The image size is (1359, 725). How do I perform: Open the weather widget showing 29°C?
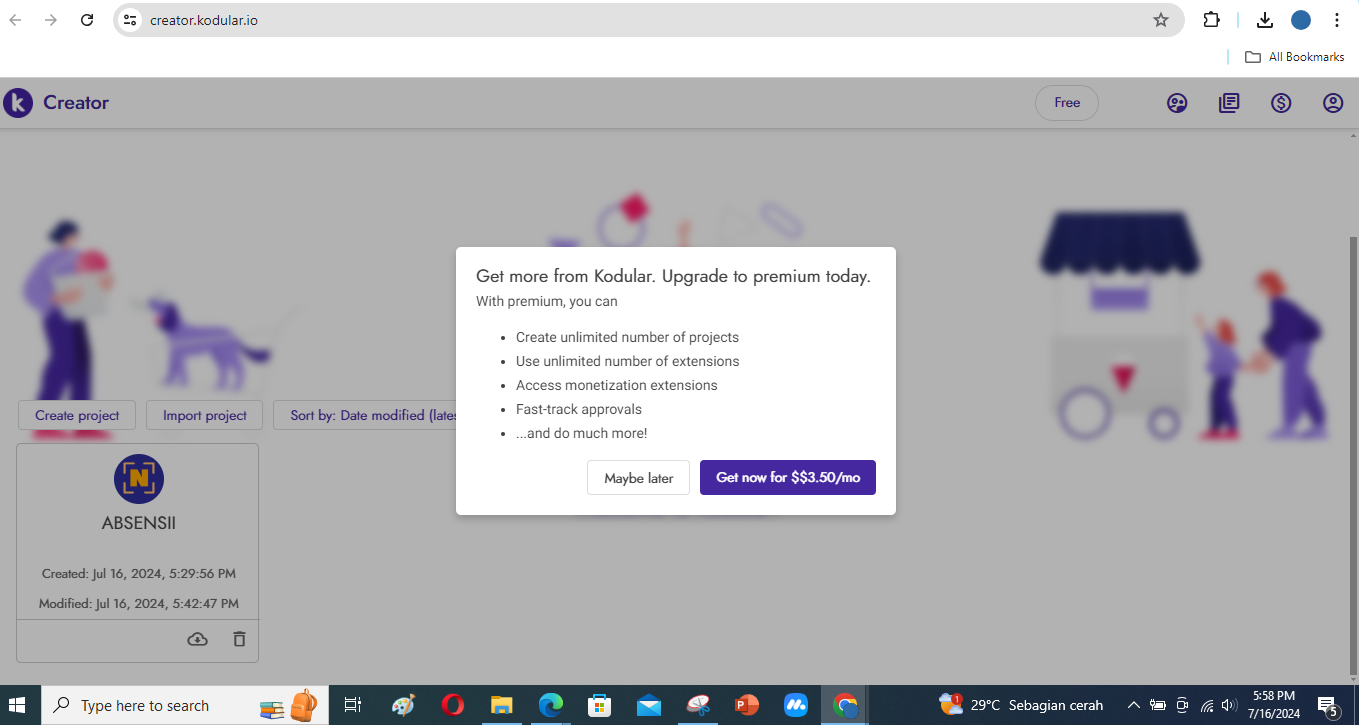1020,705
